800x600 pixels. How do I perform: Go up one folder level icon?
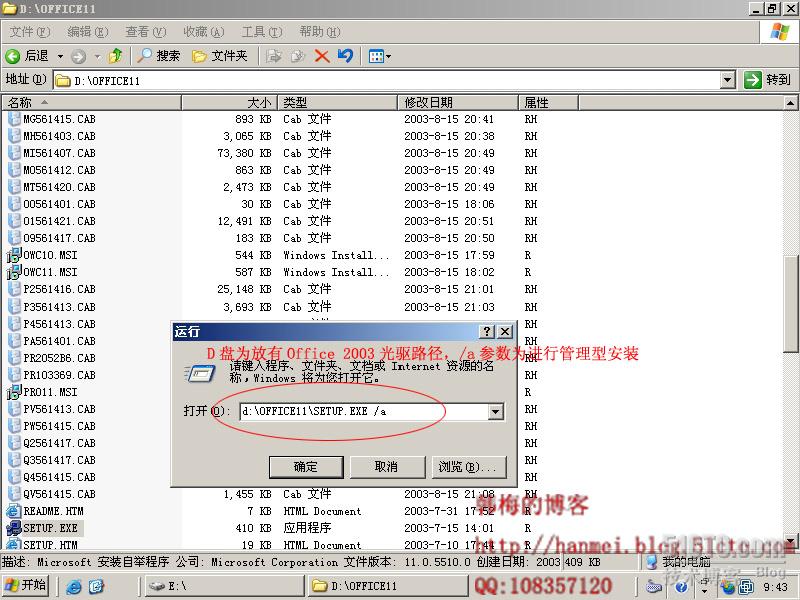coord(116,56)
